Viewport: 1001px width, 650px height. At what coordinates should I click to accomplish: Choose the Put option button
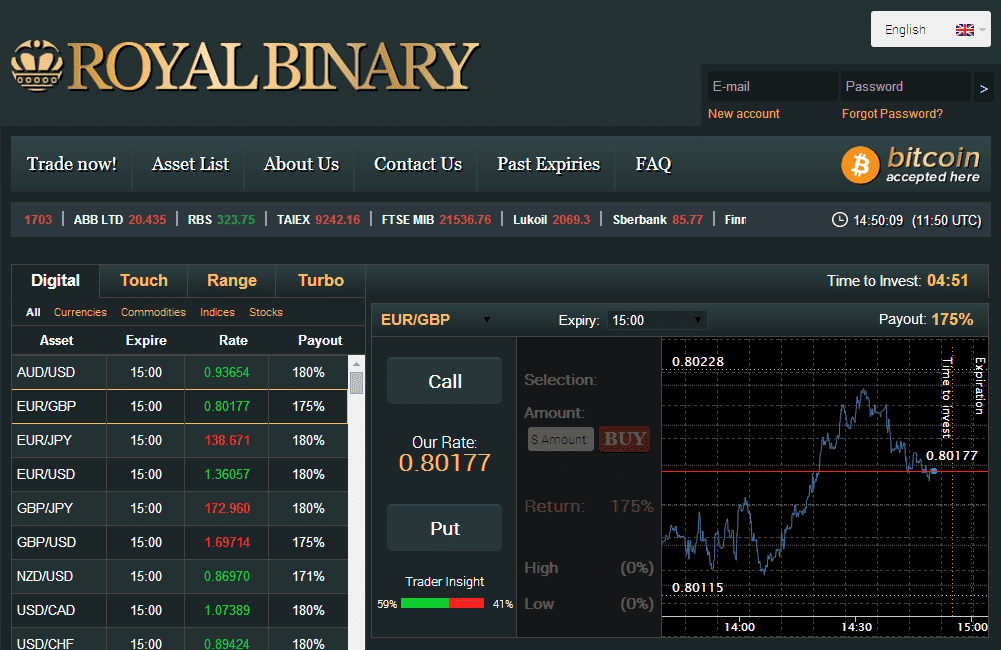[x=444, y=528]
